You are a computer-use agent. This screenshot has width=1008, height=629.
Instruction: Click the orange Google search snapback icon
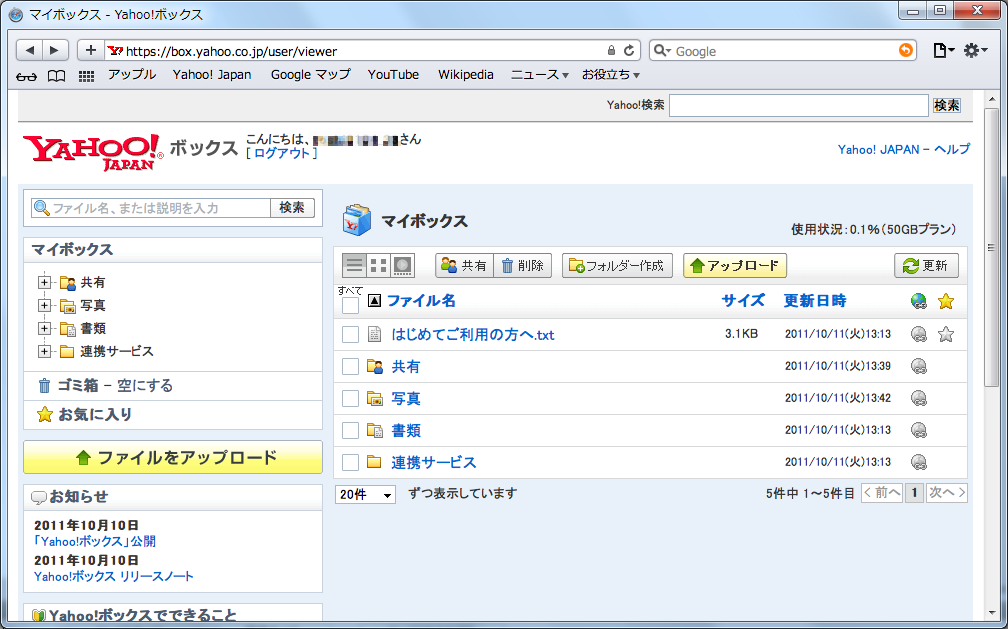(x=906, y=50)
